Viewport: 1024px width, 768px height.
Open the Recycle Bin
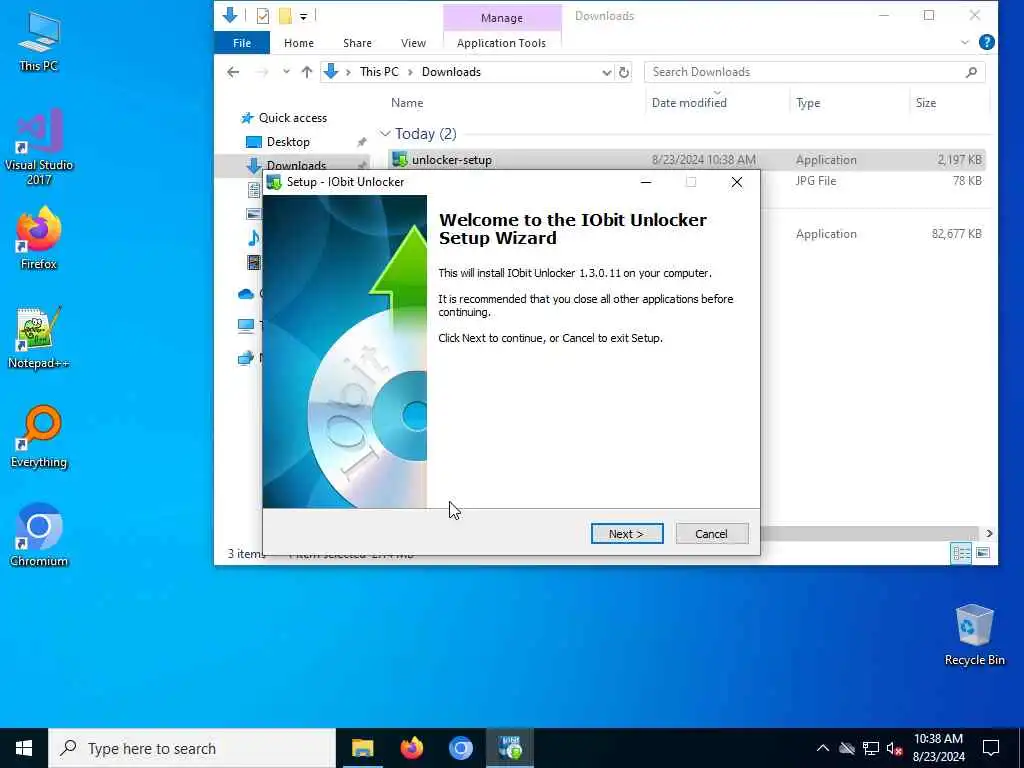(x=974, y=635)
